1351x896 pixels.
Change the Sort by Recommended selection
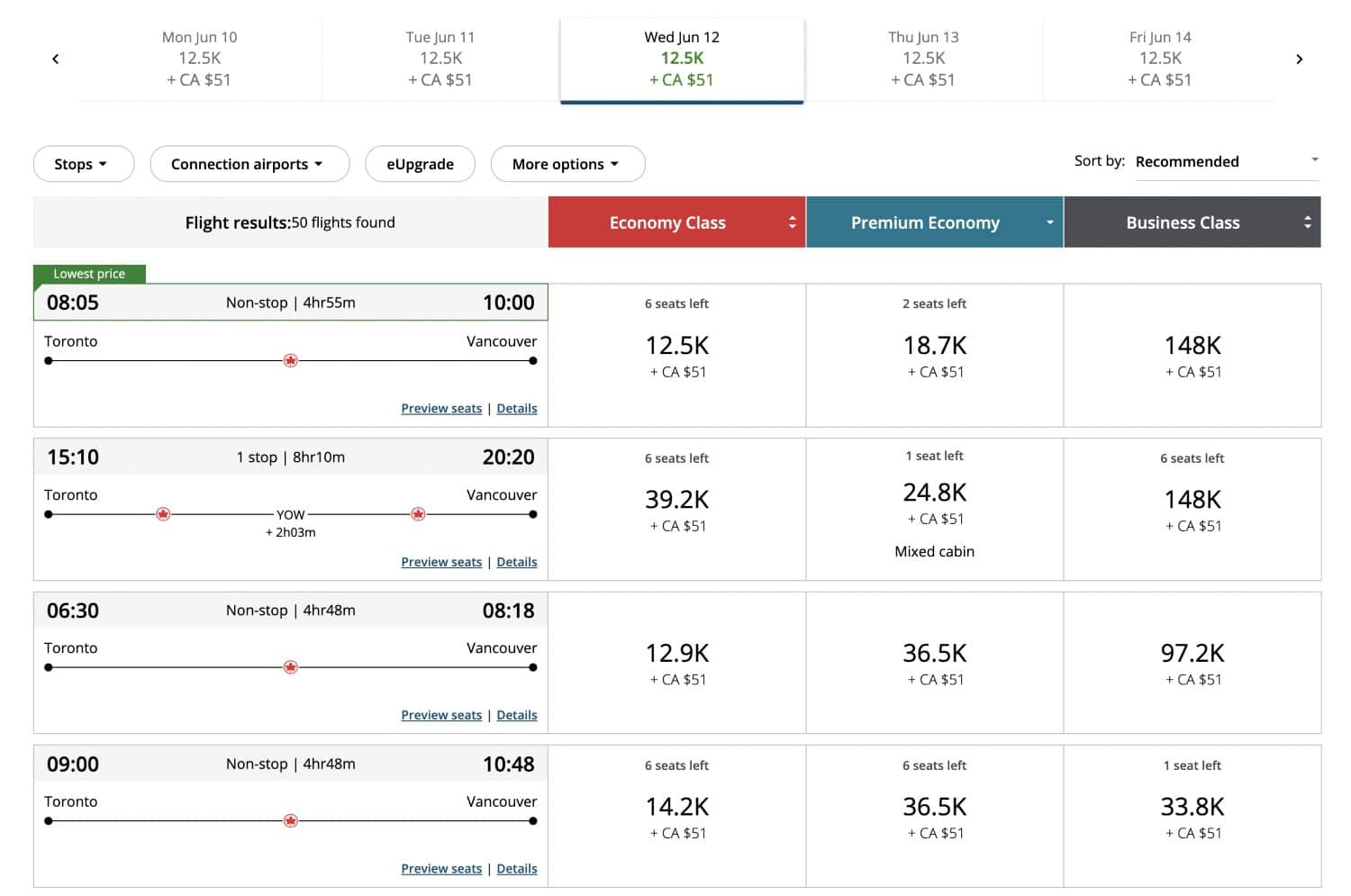(x=1225, y=161)
